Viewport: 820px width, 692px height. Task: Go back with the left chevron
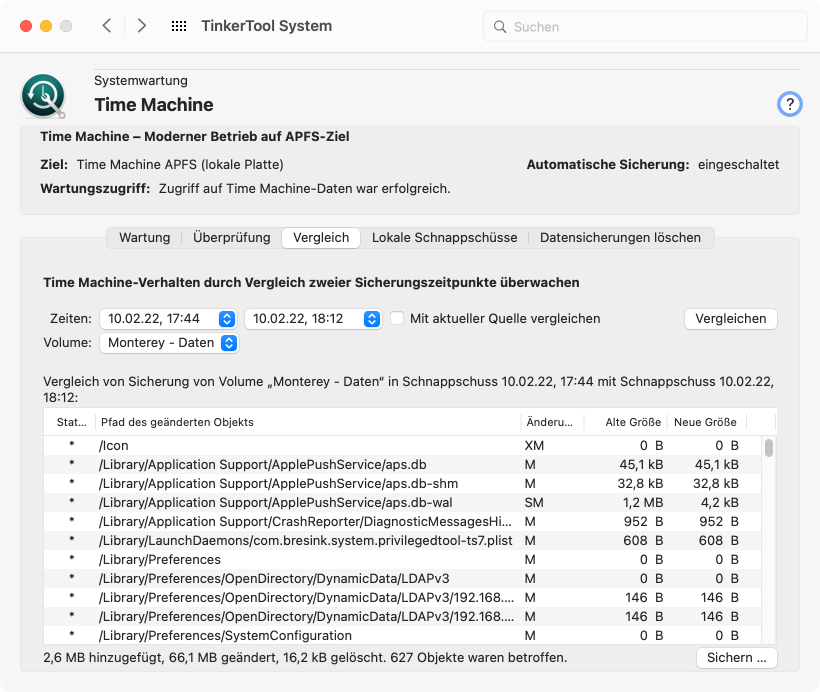(x=107, y=26)
